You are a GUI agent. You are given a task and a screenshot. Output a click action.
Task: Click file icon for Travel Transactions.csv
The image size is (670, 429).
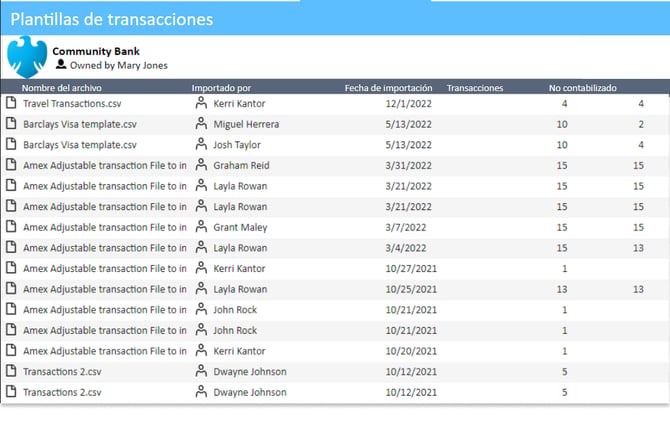[12, 103]
